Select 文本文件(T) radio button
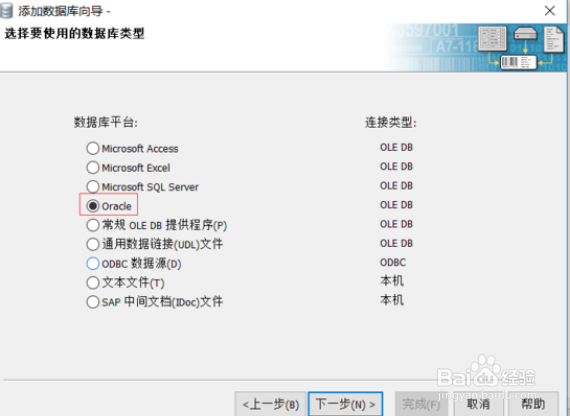The image size is (570, 416). point(93,283)
